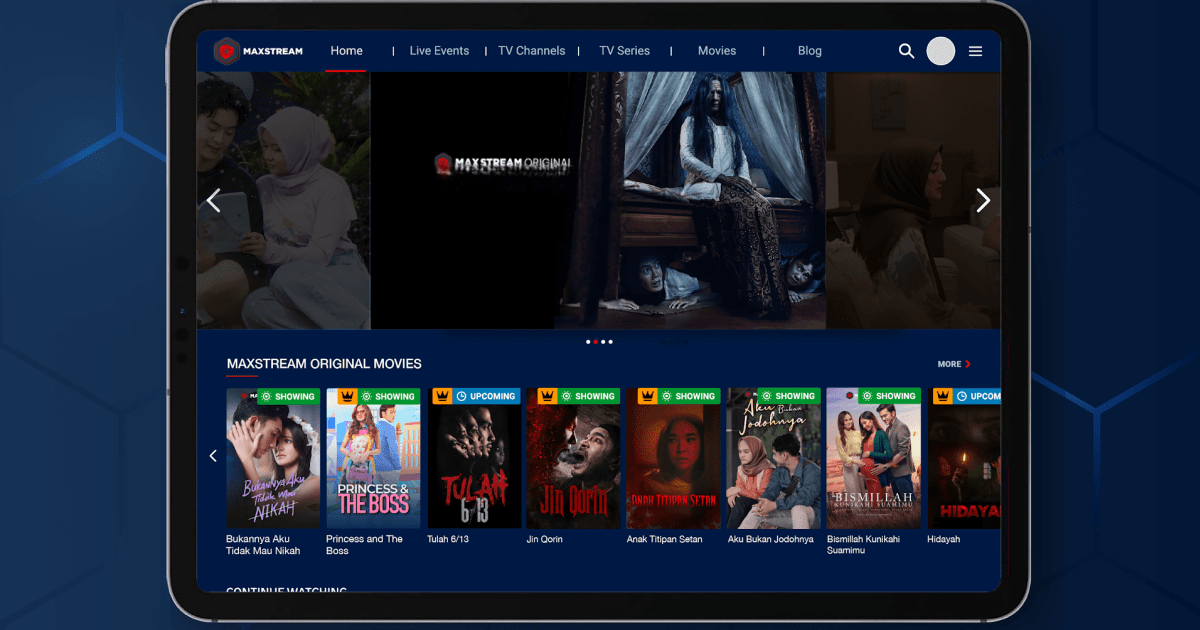Switch to the TV Series tab
Viewport: 1200px width, 630px height.
point(624,50)
